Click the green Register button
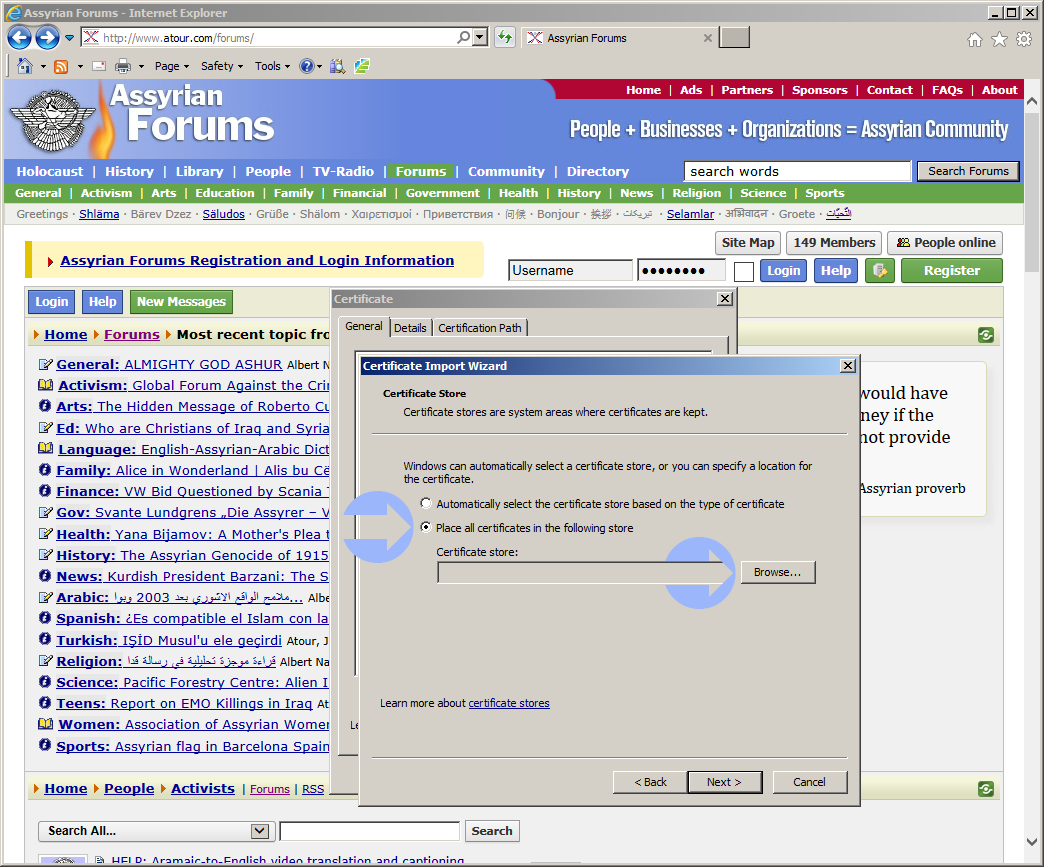 [x=951, y=270]
